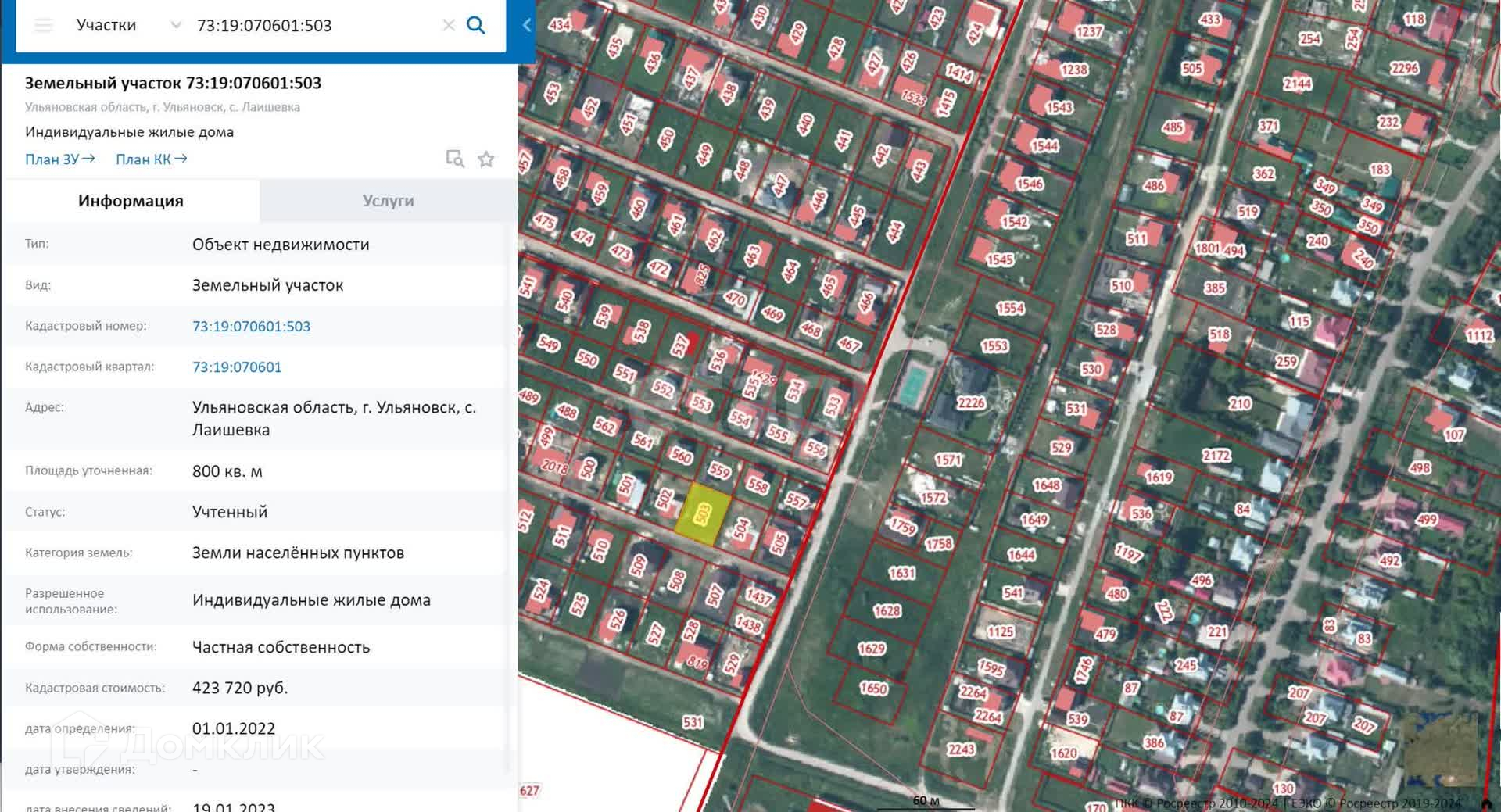Image resolution: width=1501 pixels, height=812 pixels.
Task: Add parcel to favorites star icon
Action: [486, 159]
